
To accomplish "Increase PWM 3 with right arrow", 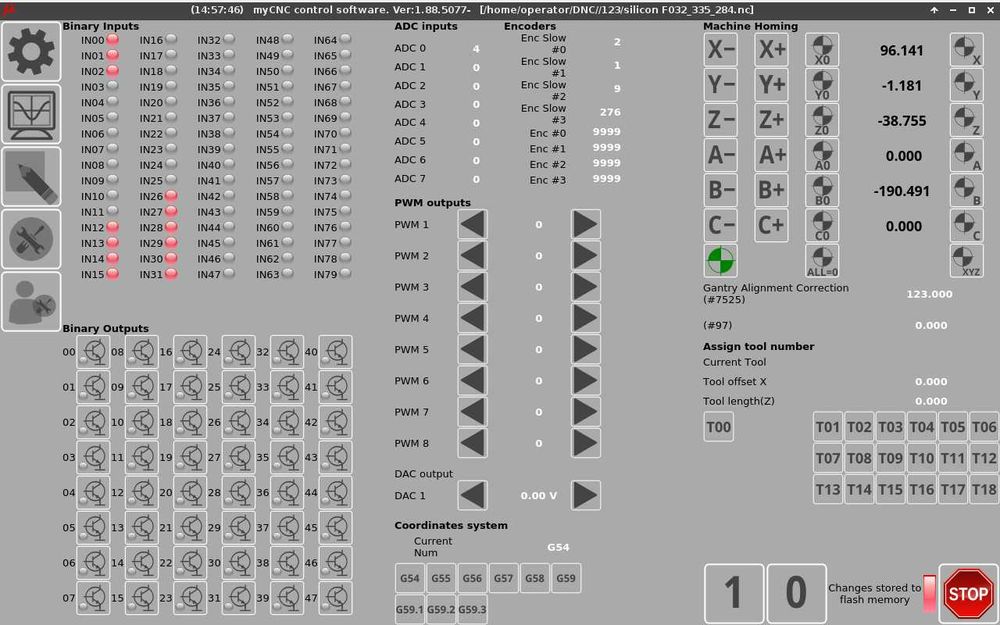I will [x=585, y=287].
